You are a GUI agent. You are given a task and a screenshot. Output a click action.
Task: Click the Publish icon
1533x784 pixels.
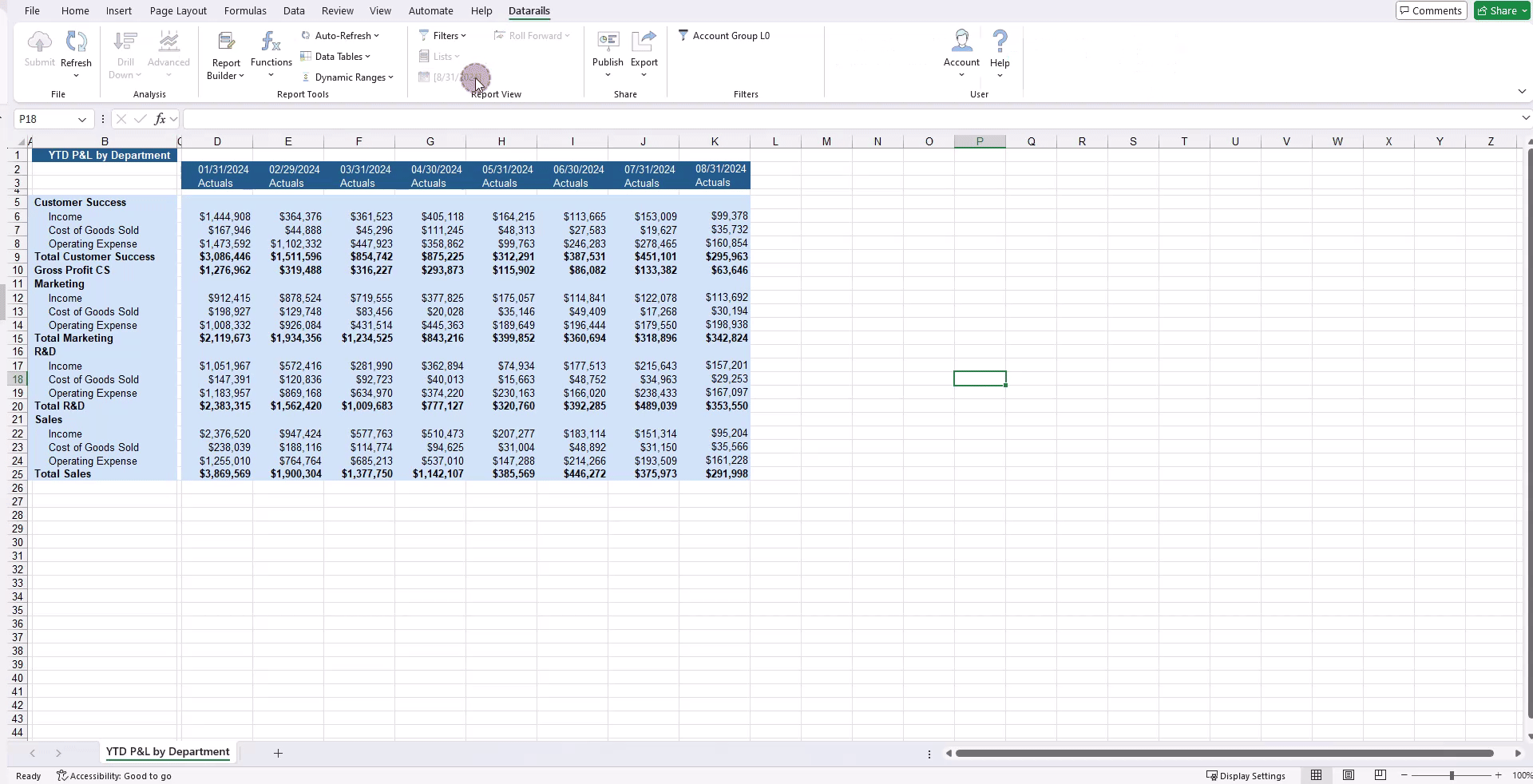(x=608, y=42)
